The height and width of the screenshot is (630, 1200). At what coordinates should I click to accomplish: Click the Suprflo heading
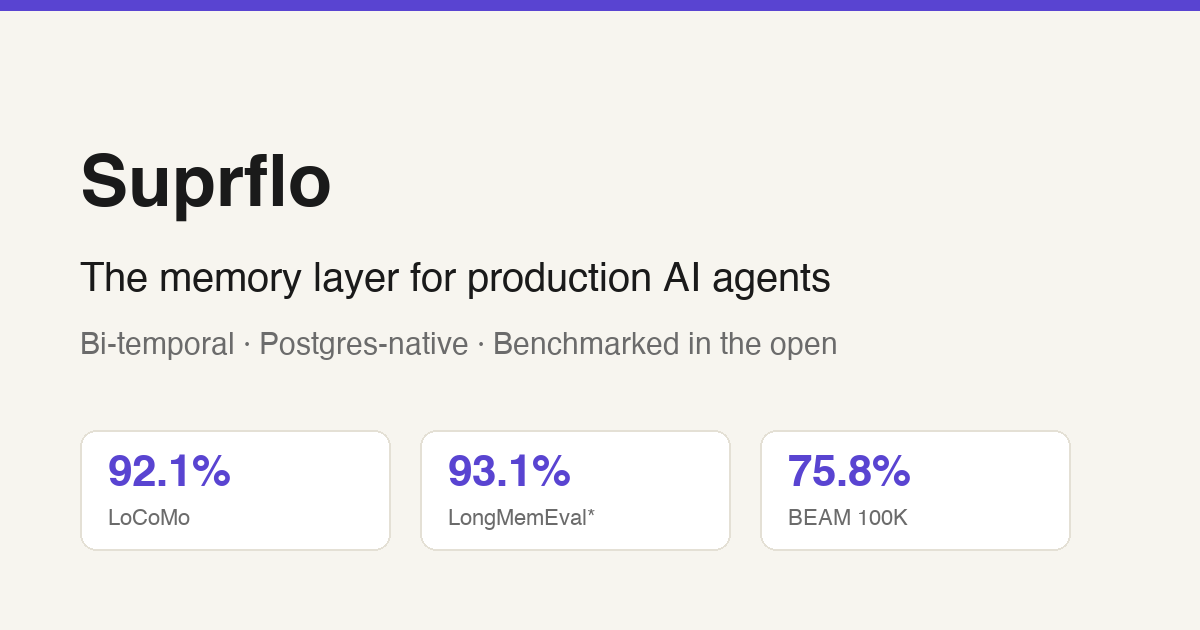[x=206, y=183]
